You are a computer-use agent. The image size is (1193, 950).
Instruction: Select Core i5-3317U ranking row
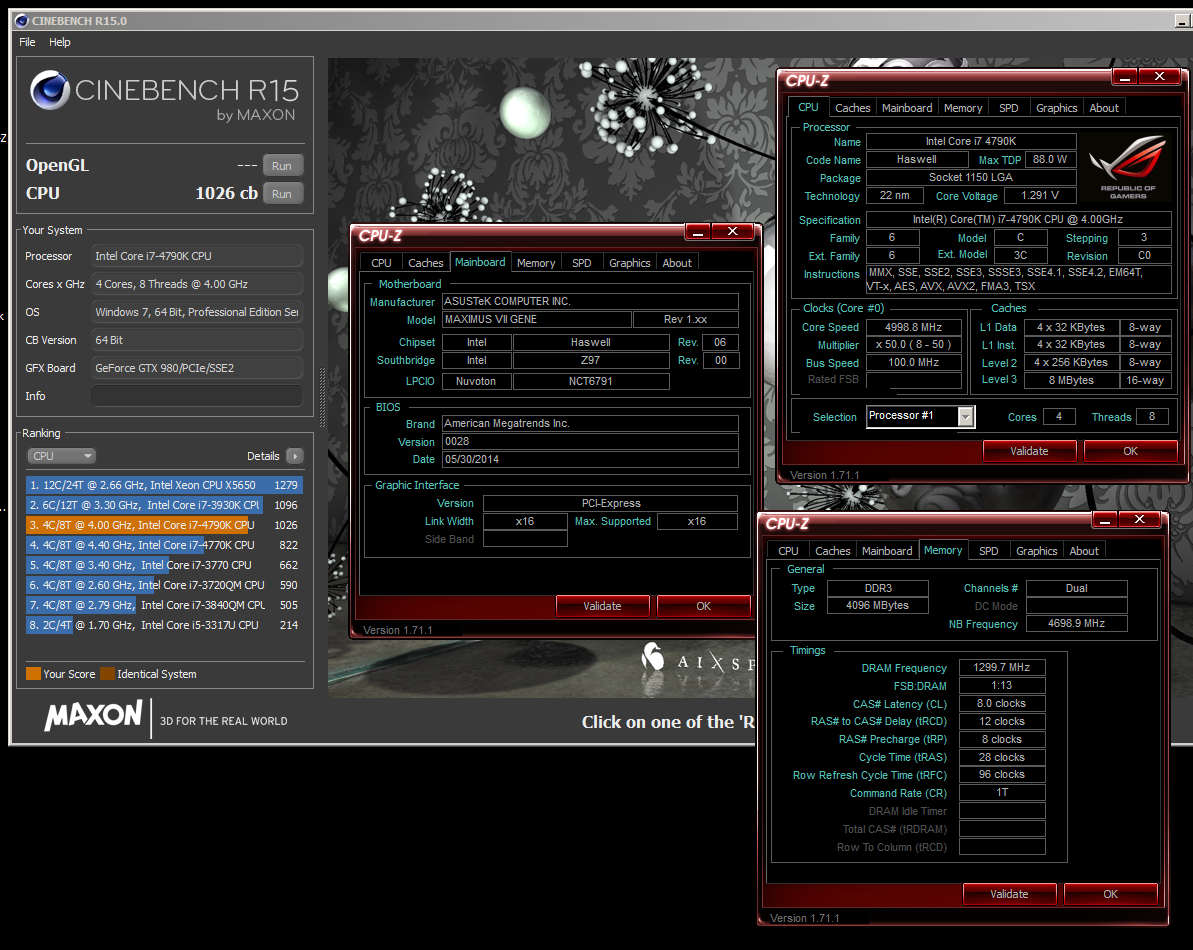(164, 625)
